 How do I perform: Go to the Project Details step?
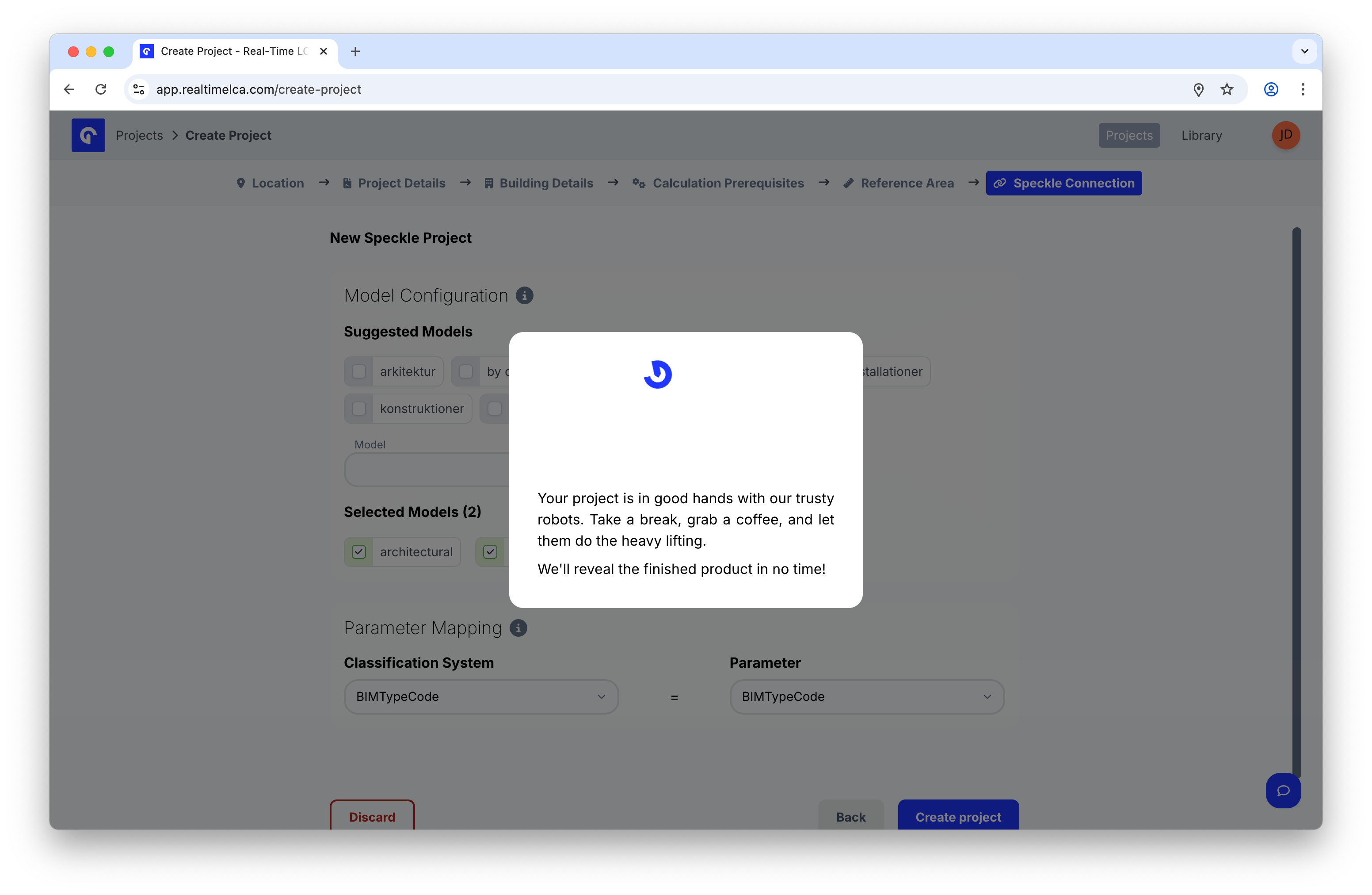coord(394,183)
